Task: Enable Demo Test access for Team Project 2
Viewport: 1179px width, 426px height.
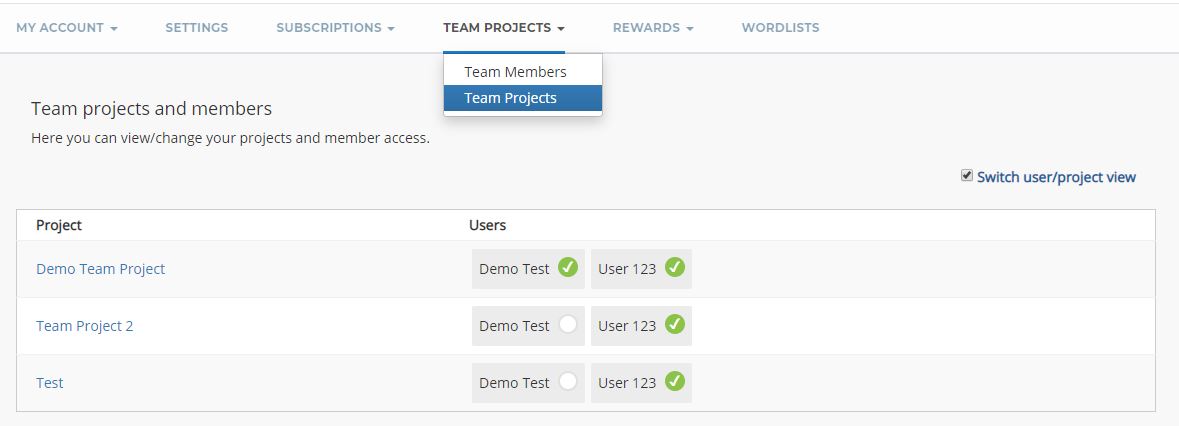Action: click(568, 325)
